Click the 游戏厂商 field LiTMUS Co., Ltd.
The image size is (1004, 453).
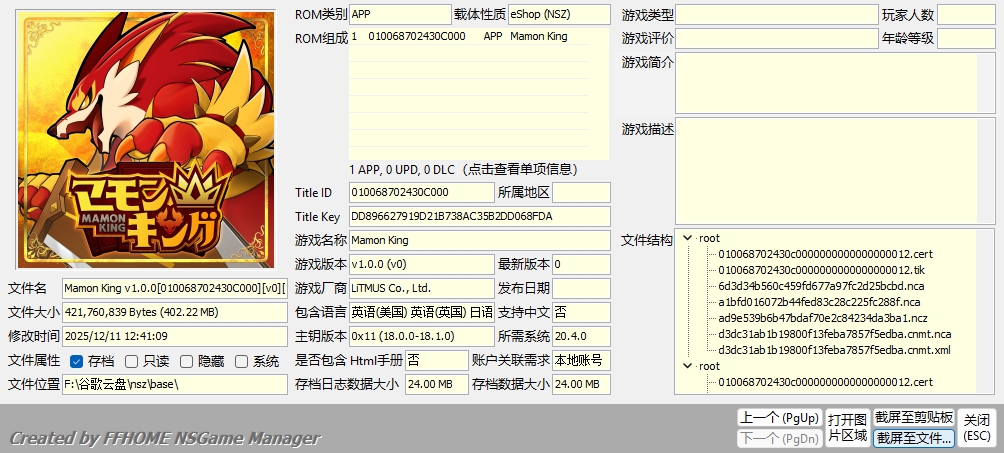[422, 288]
